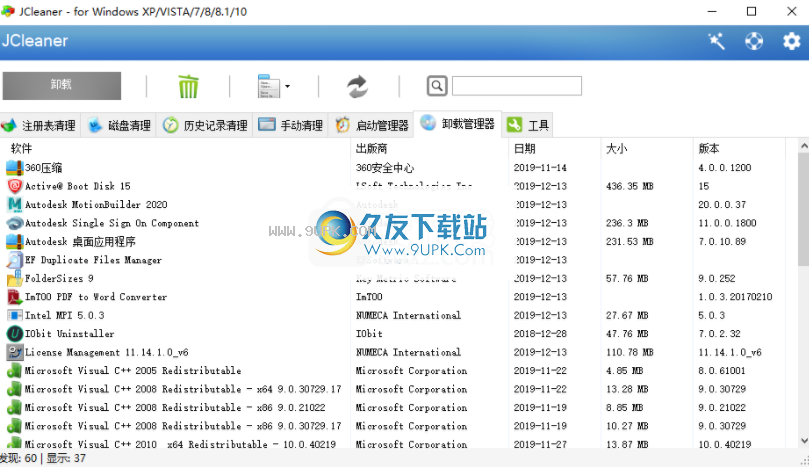Click the 发现: 60 status bar text
This screenshot has width=809, height=467.
[x=18, y=458]
